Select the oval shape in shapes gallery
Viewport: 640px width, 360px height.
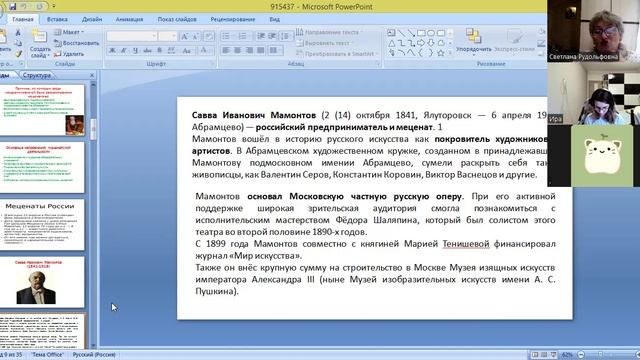pos(431,33)
